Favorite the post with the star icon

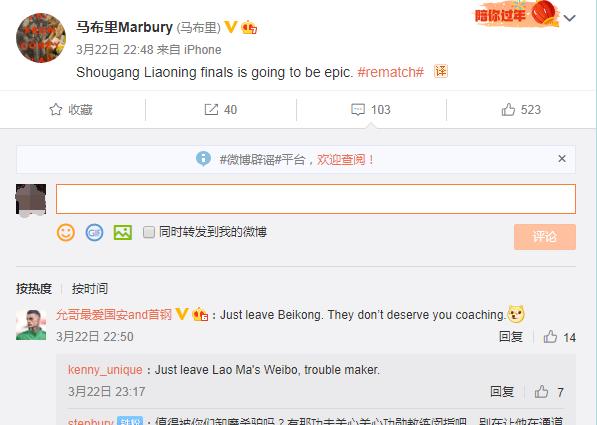(x=71, y=110)
